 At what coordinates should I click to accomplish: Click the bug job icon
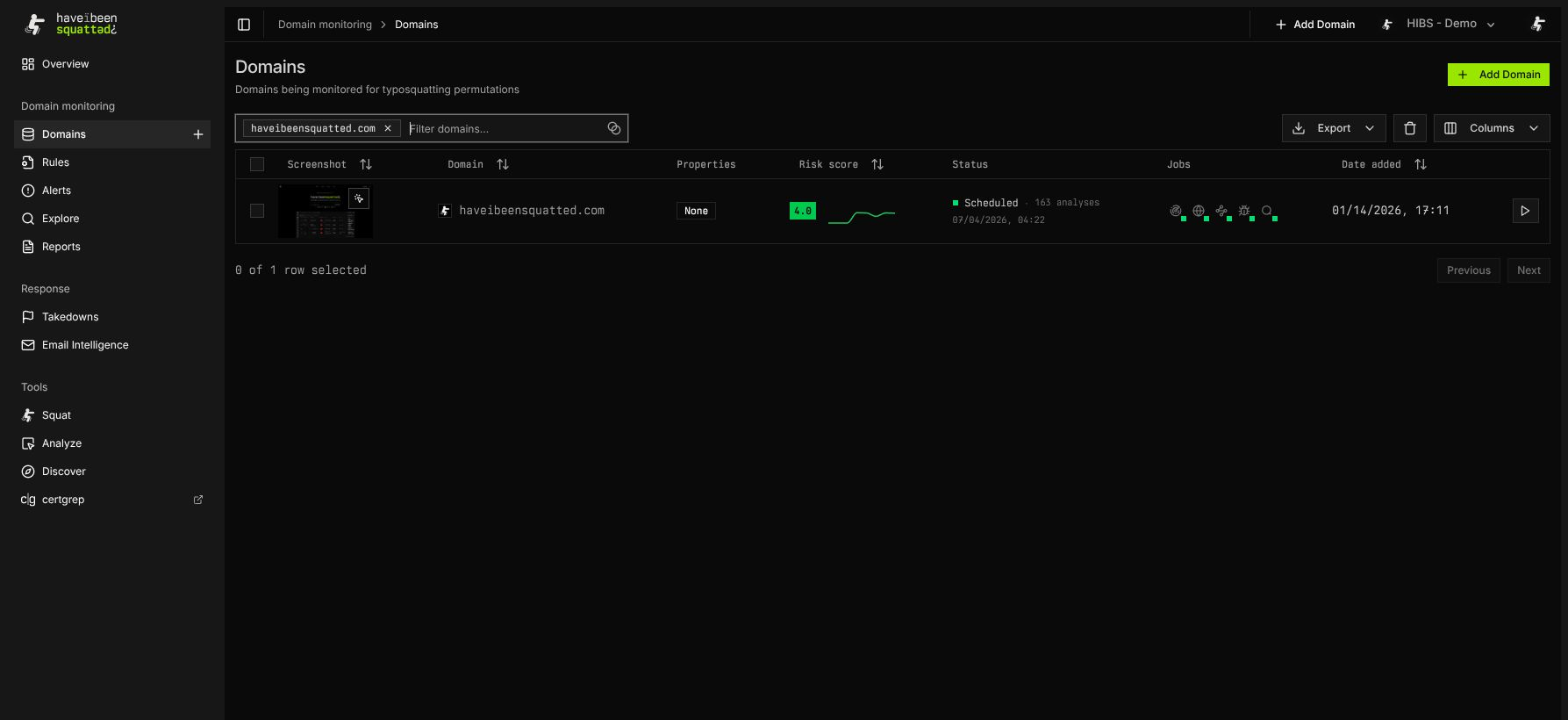pos(1244,211)
